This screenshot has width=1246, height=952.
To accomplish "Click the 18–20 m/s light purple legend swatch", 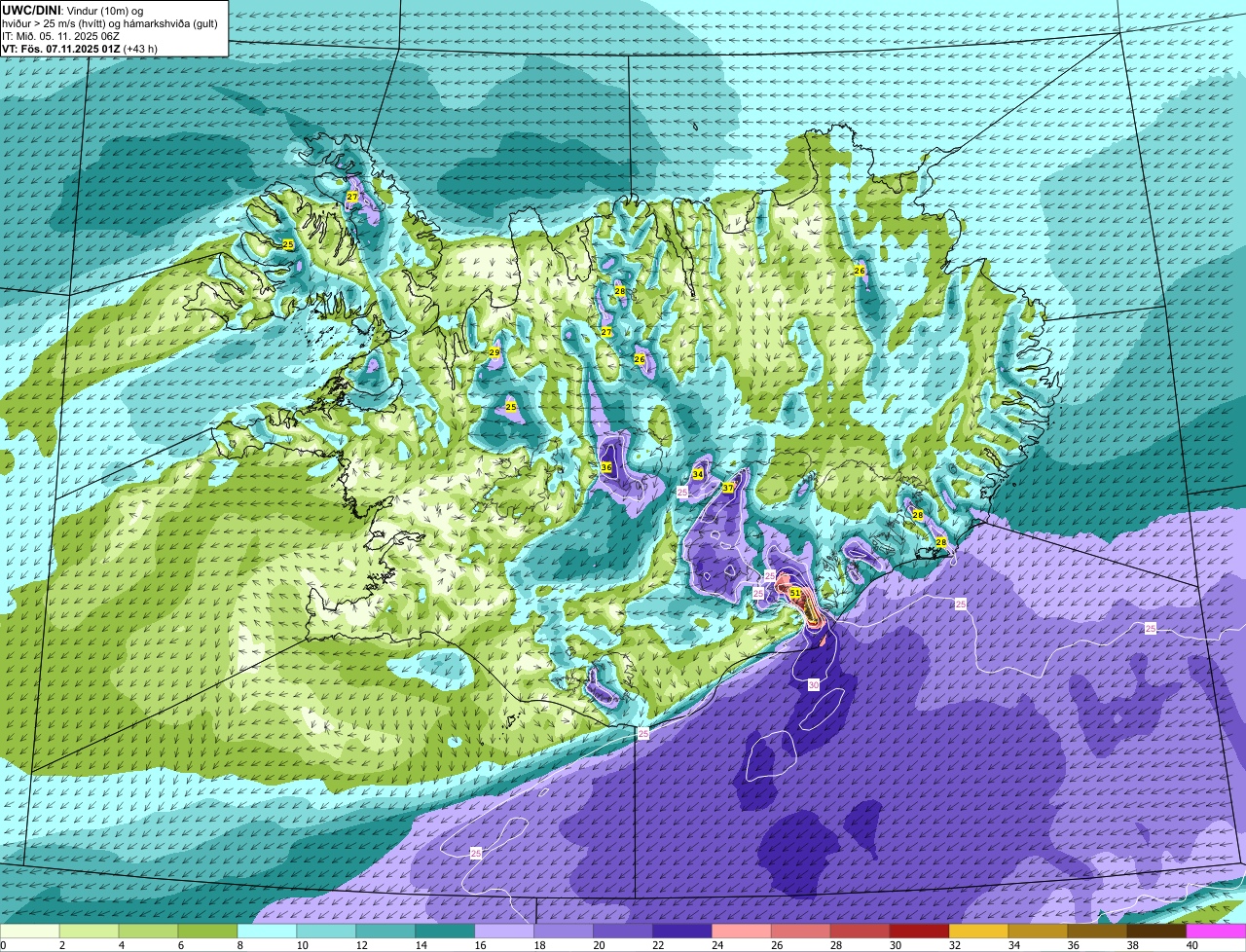I will click(564, 932).
